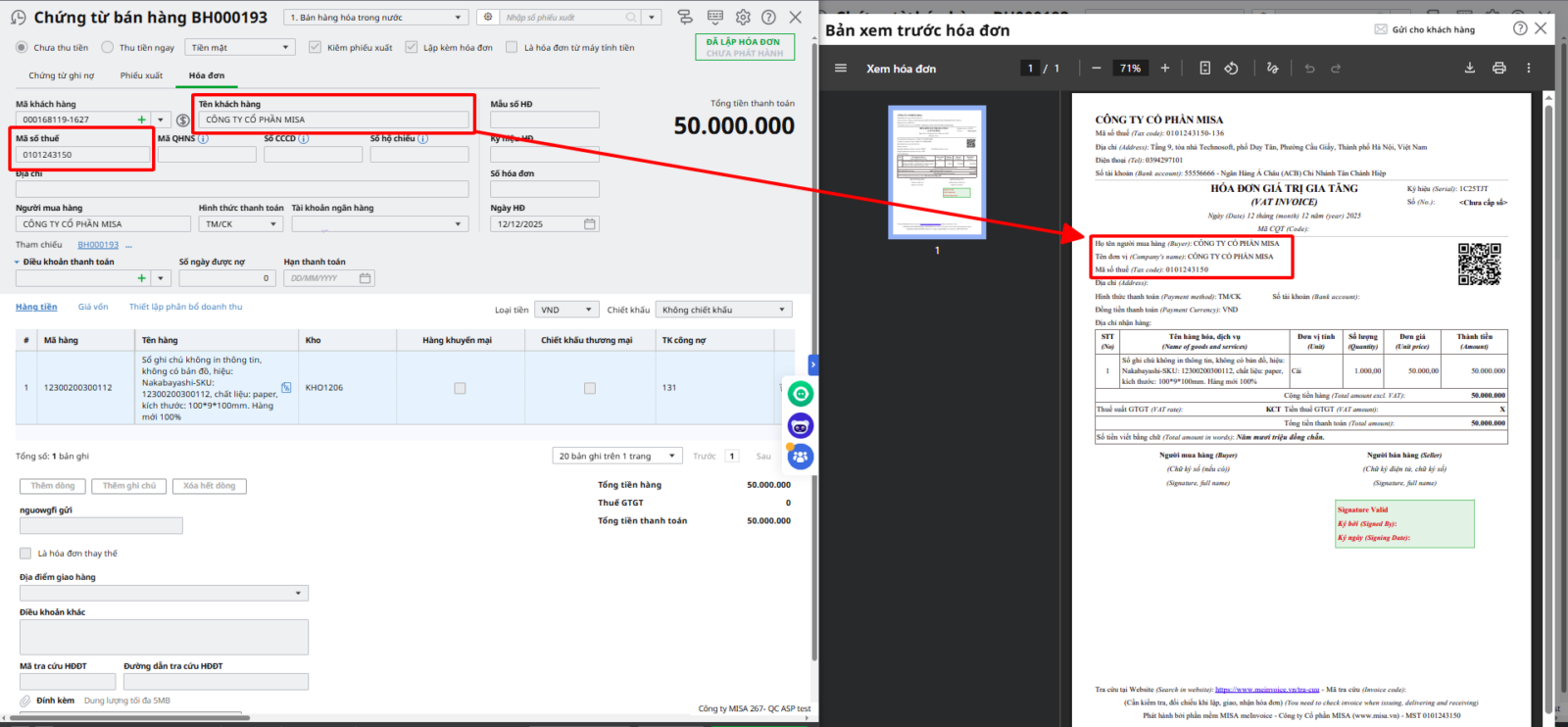This screenshot has height=727, width=1568.
Task: Click the Tên khách hàng input field
Action: (x=333, y=120)
